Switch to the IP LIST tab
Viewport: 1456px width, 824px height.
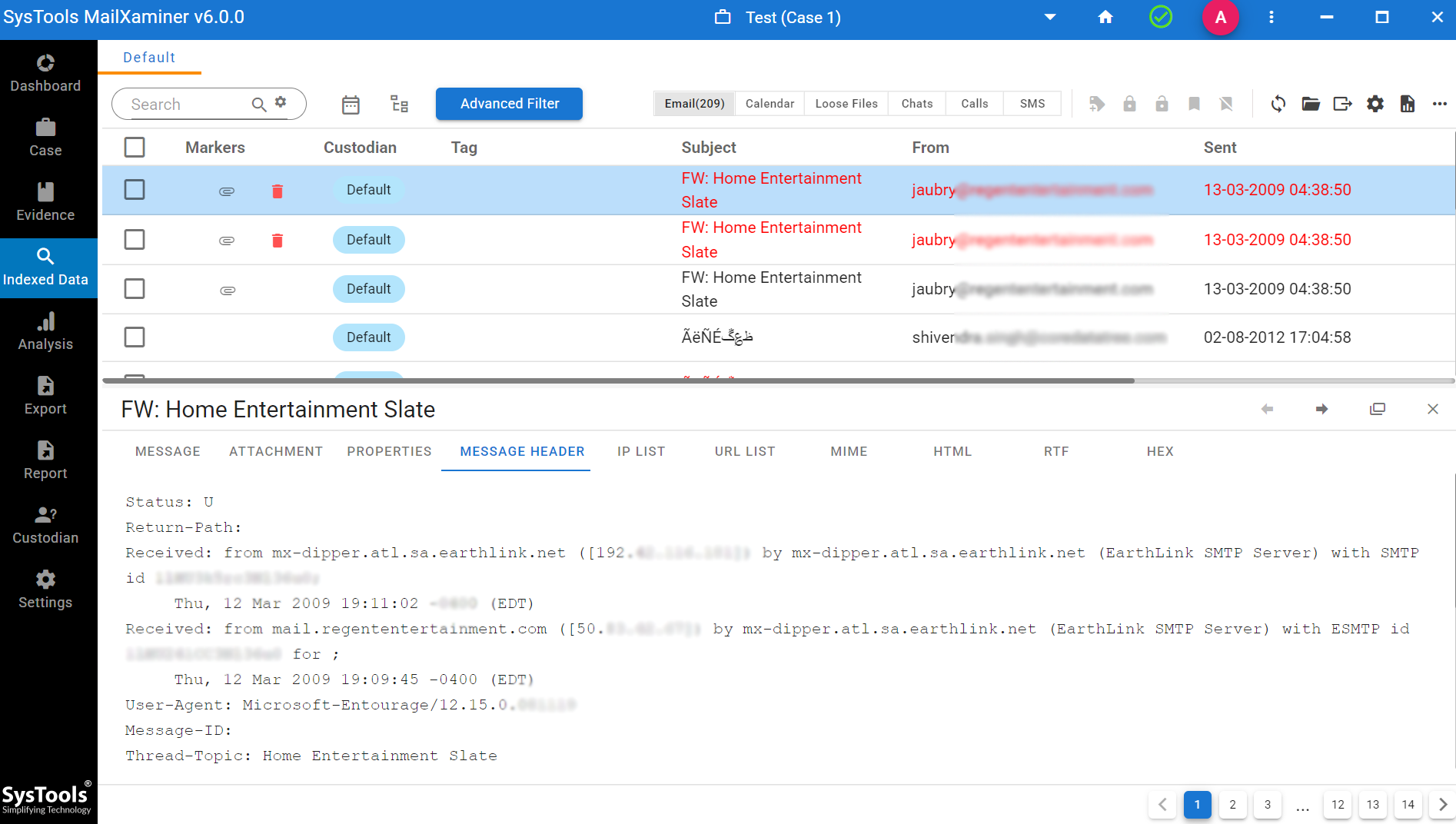click(640, 451)
